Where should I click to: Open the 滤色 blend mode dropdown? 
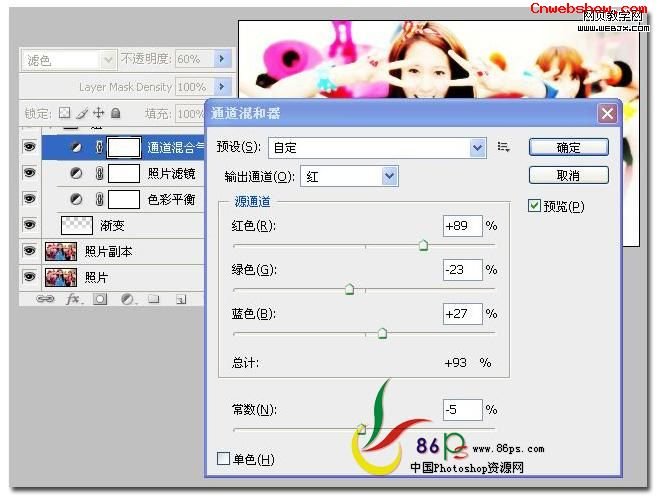coord(69,60)
